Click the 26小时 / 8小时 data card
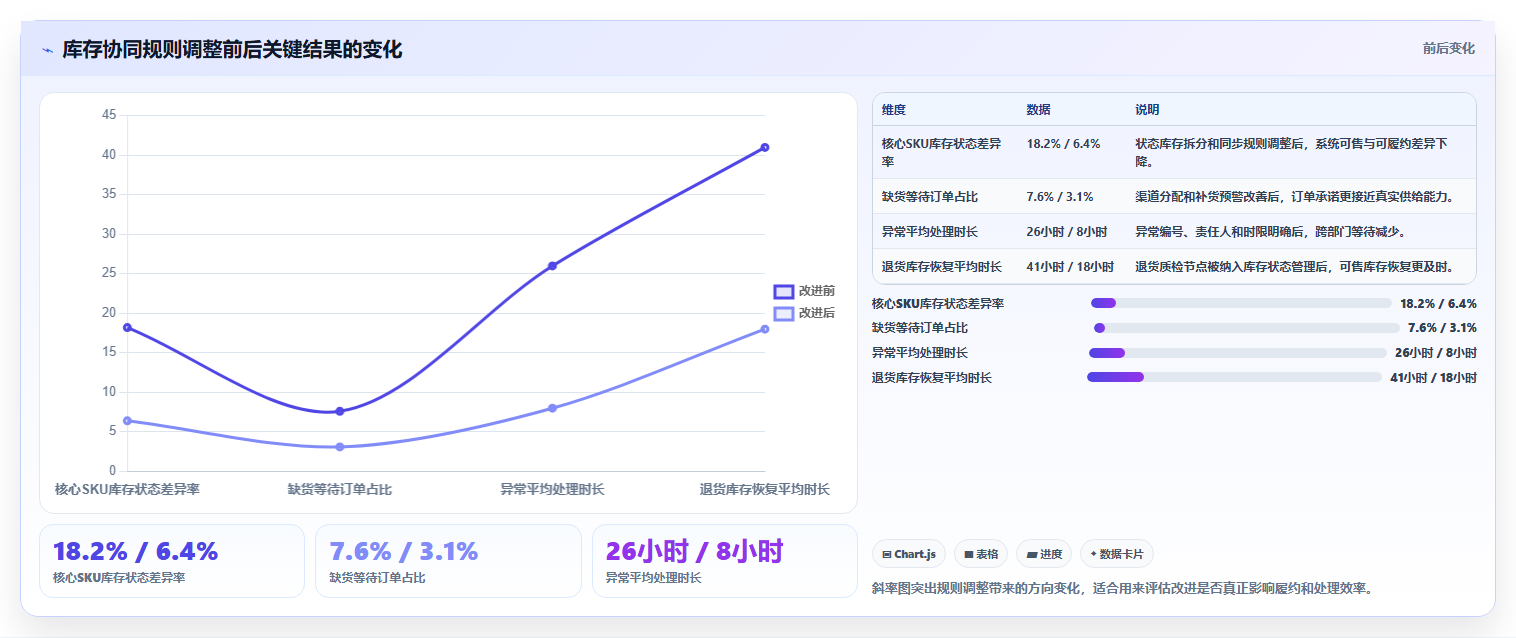Image resolution: width=1516 pixels, height=638 pixels. (x=725, y=561)
